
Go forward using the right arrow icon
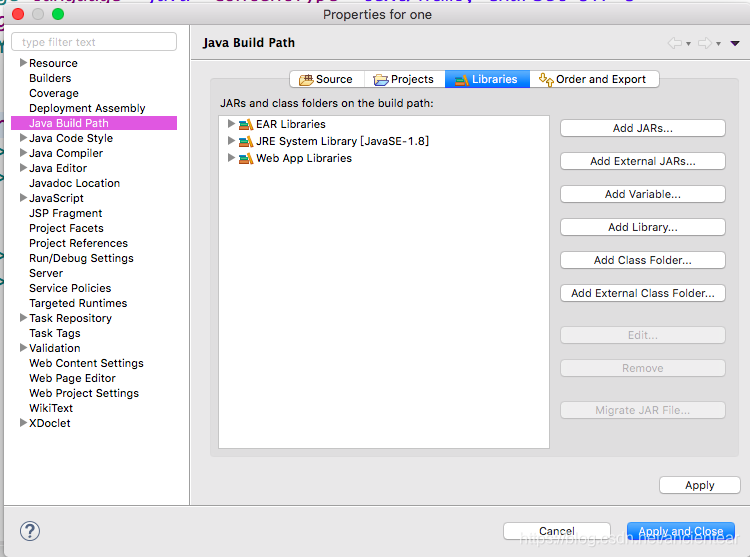[705, 43]
